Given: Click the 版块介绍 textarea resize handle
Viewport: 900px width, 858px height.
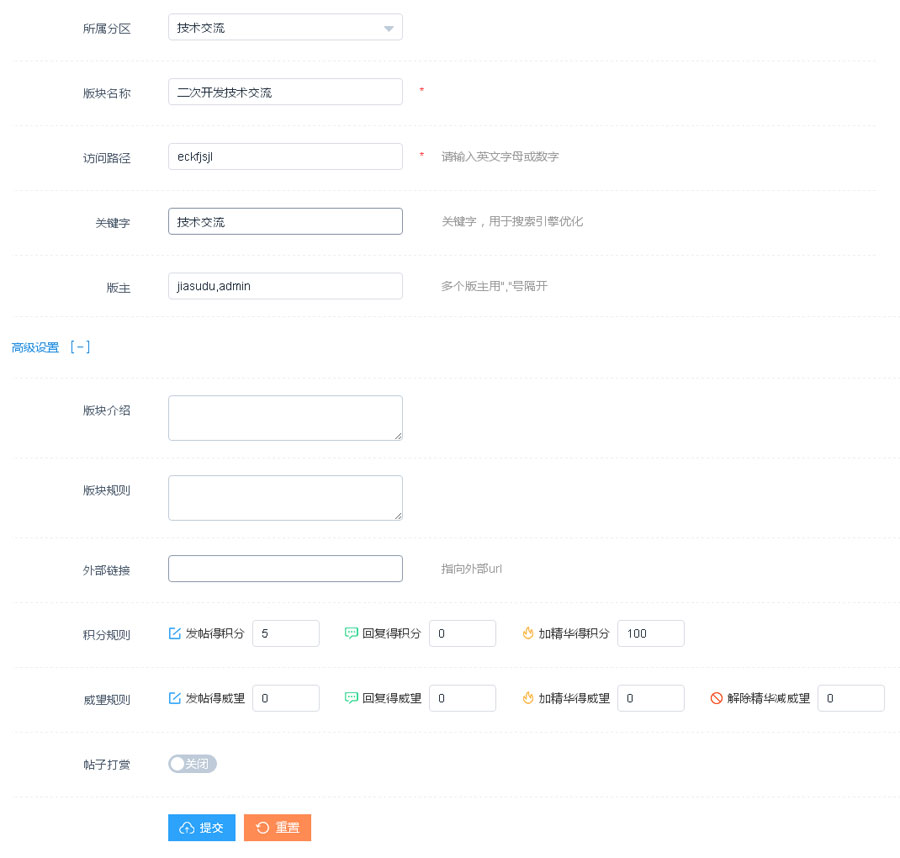Looking at the screenshot, I should pyautogui.click(x=398, y=436).
